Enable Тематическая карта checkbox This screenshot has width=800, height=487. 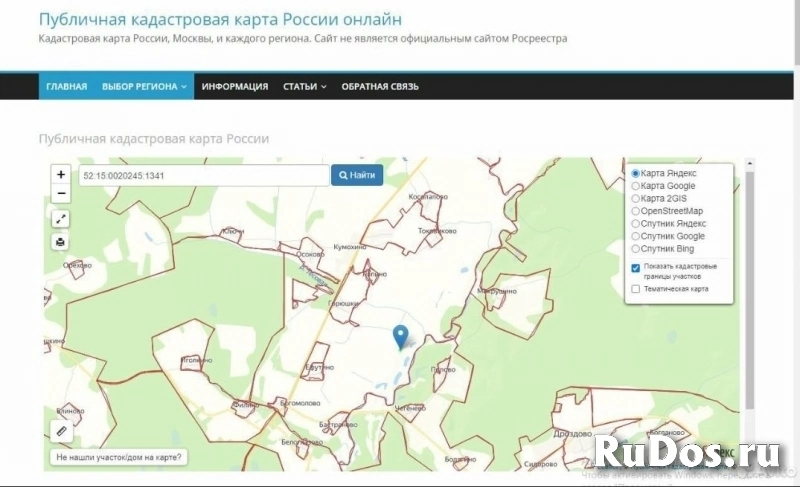pyautogui.click(x=636, y=289)
